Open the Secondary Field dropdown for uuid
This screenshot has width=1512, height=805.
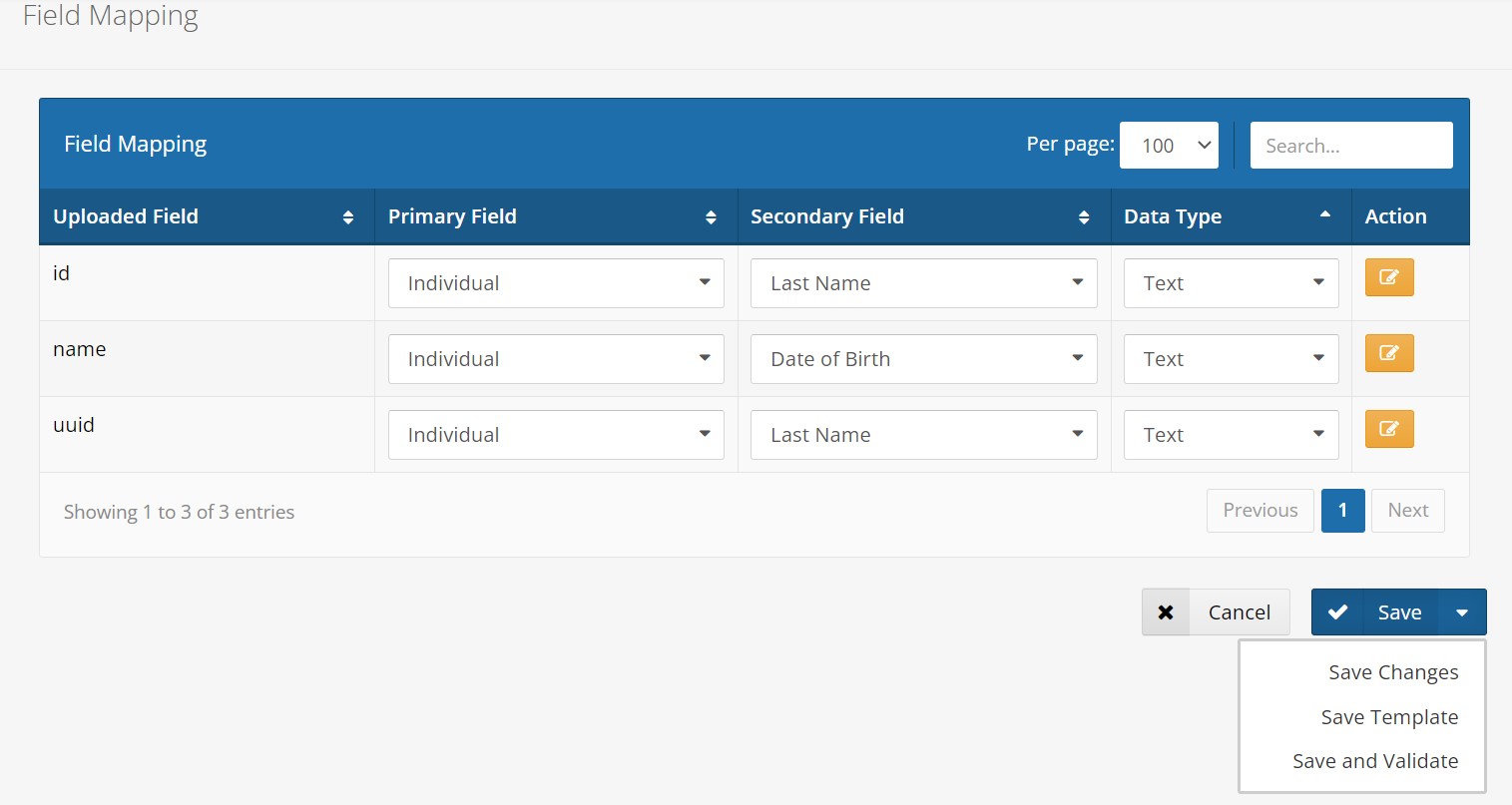tap(923, 435)
